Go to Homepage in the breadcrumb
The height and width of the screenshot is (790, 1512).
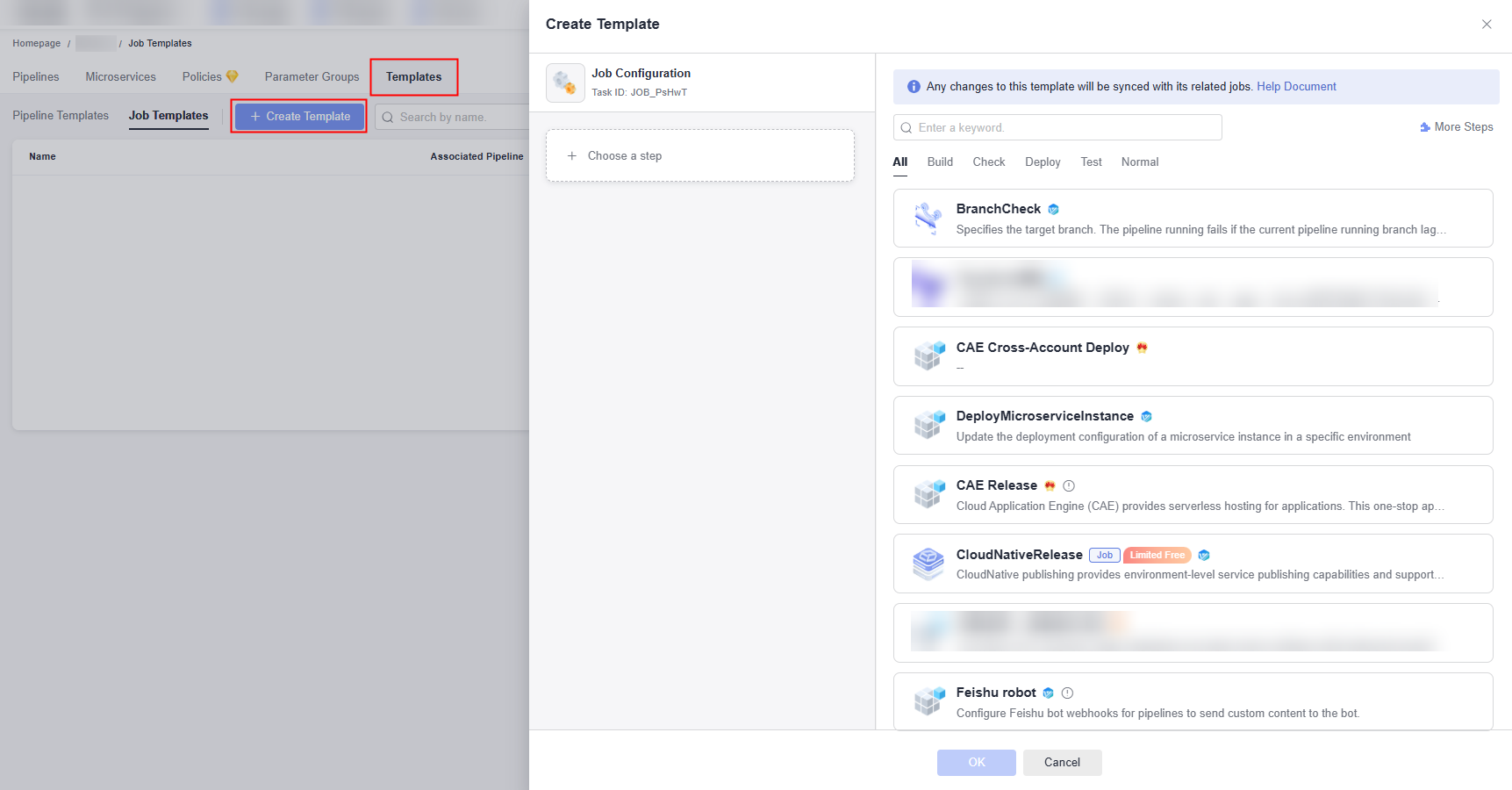pos(37,43)
